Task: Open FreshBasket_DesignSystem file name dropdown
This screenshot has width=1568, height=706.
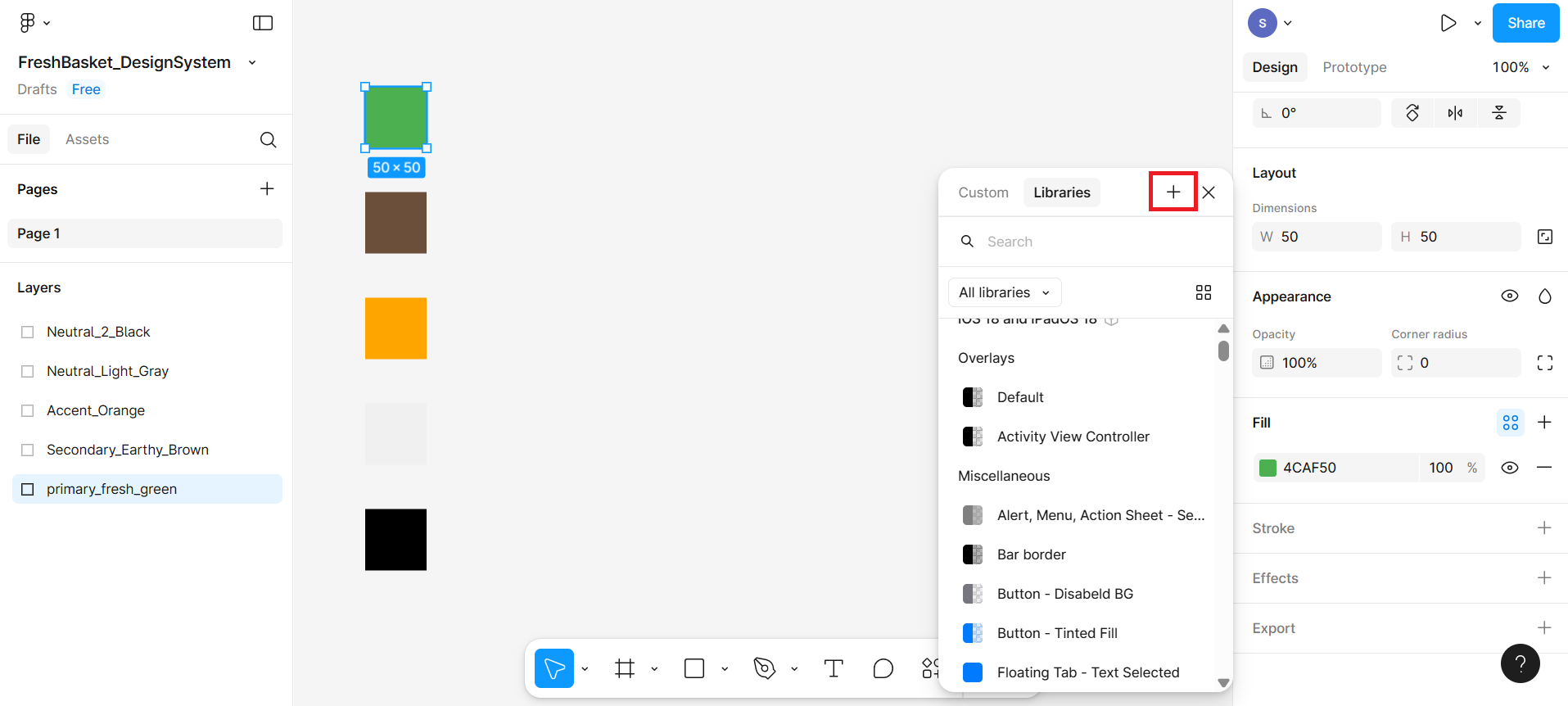Action: point(252,63)
